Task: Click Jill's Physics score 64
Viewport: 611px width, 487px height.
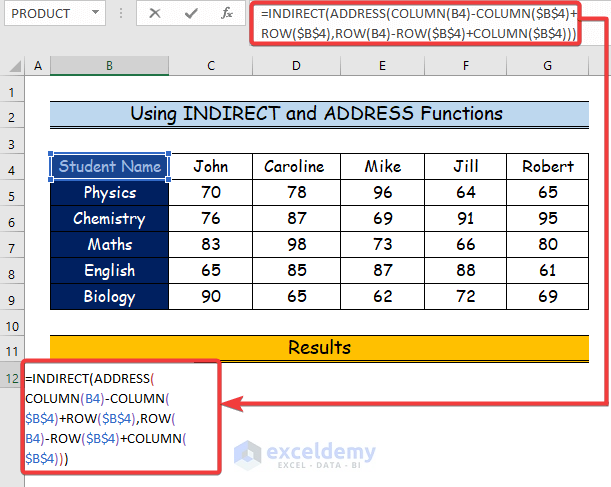Action: pyautogui.click(x=466, y=192)
